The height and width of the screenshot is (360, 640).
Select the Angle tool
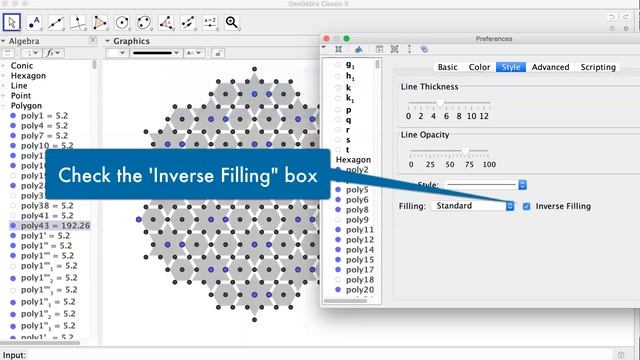click(x=166, y=22)
